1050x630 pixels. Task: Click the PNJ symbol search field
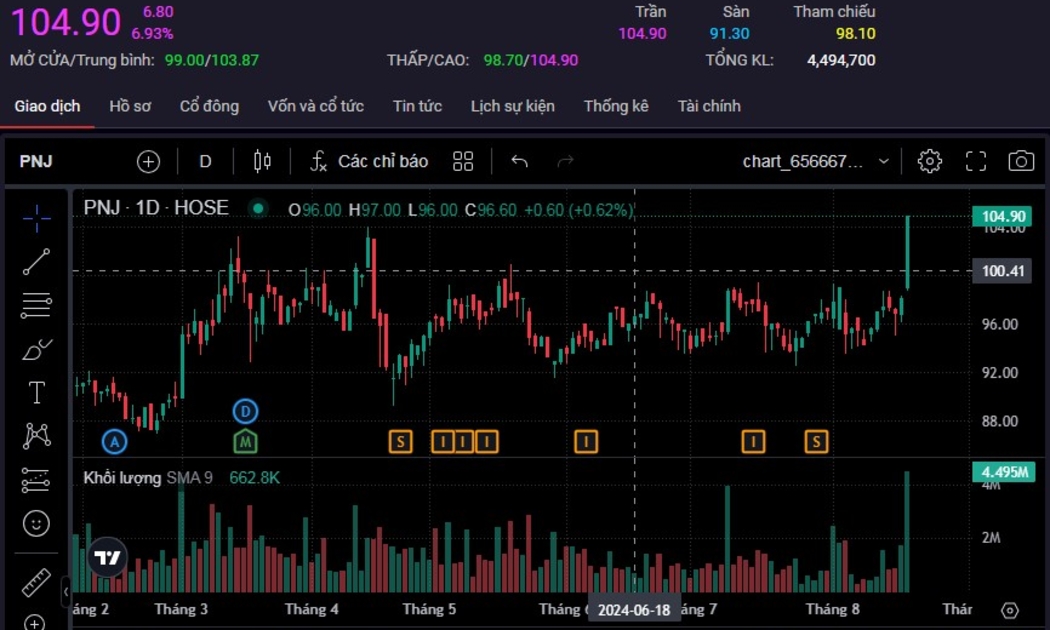[x=37, y=162]
